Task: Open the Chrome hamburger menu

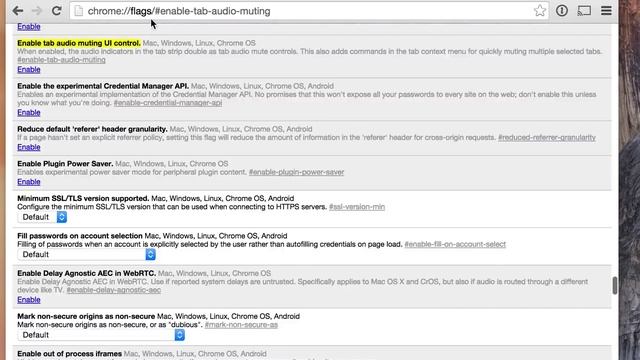Action: [607, 11]
